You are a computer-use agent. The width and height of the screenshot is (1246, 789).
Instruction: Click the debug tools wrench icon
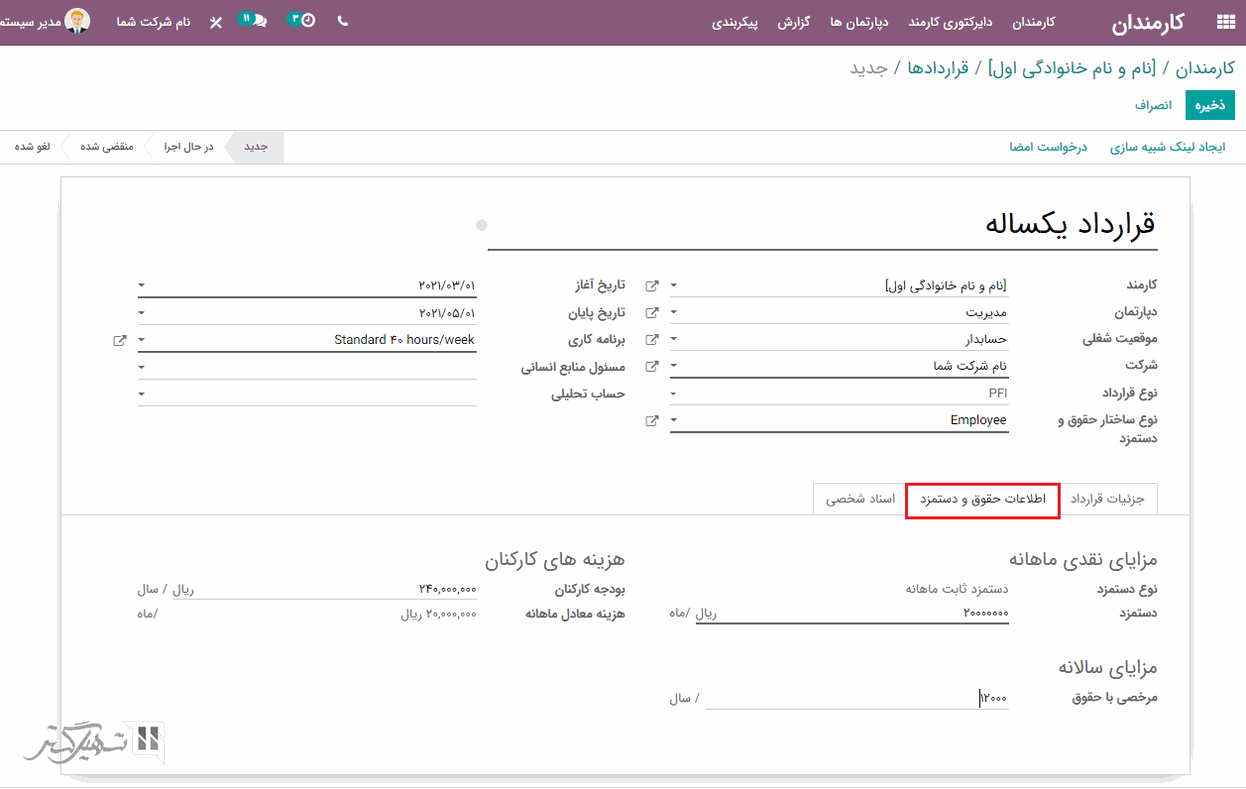click(x=216, y=22)
